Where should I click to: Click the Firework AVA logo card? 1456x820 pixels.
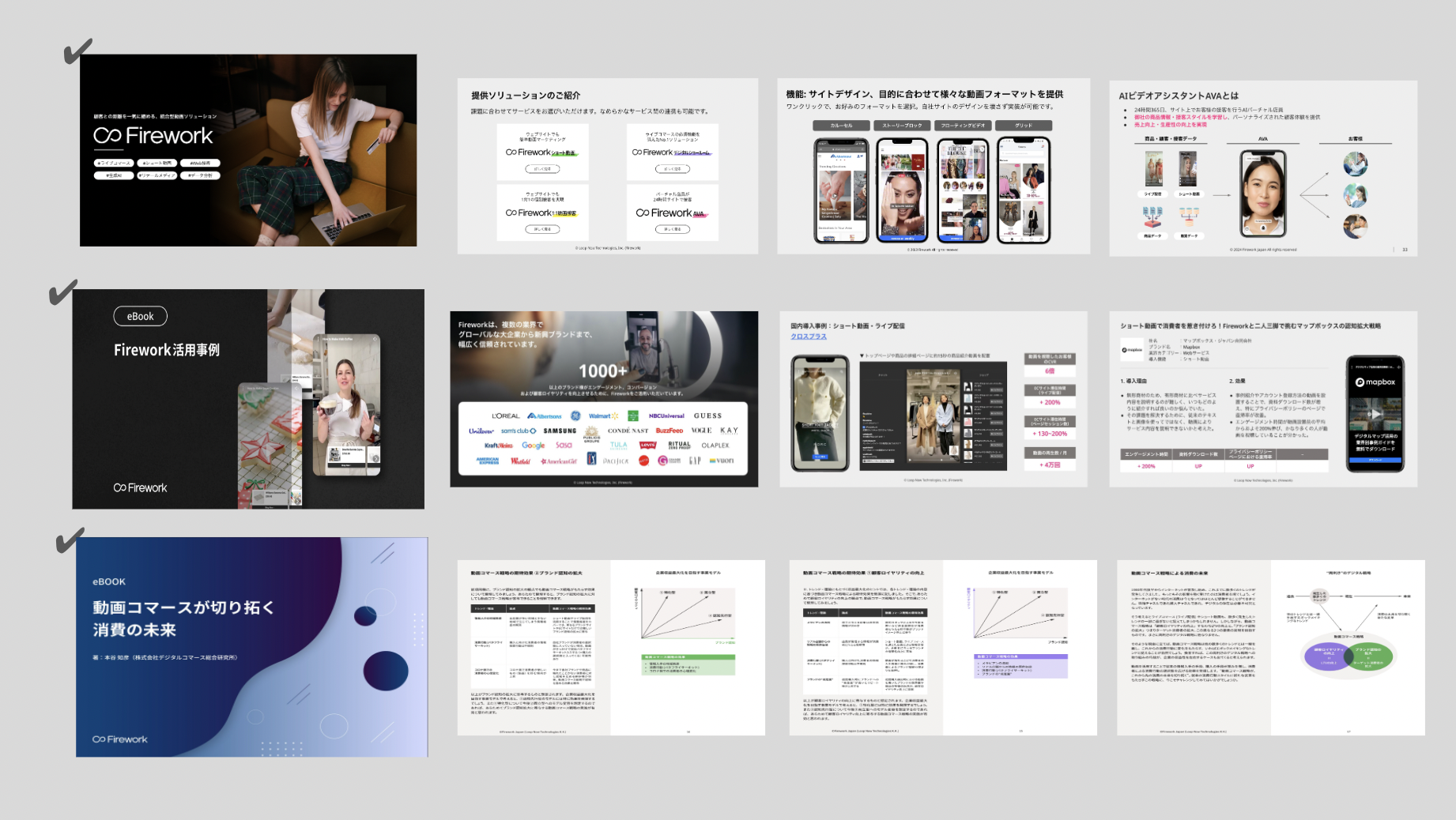672,213
